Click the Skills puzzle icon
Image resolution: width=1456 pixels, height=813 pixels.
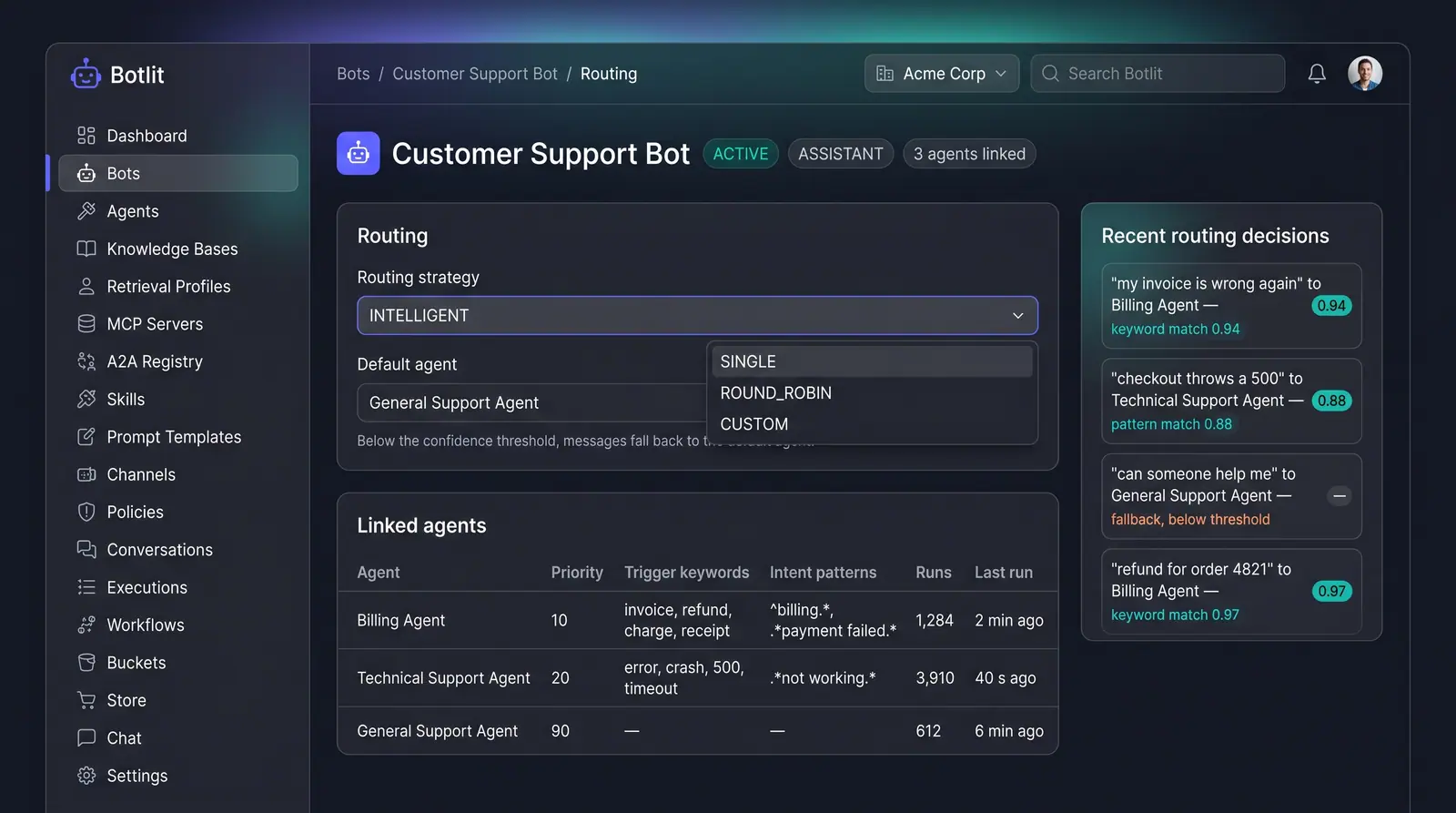coord(86,399)
